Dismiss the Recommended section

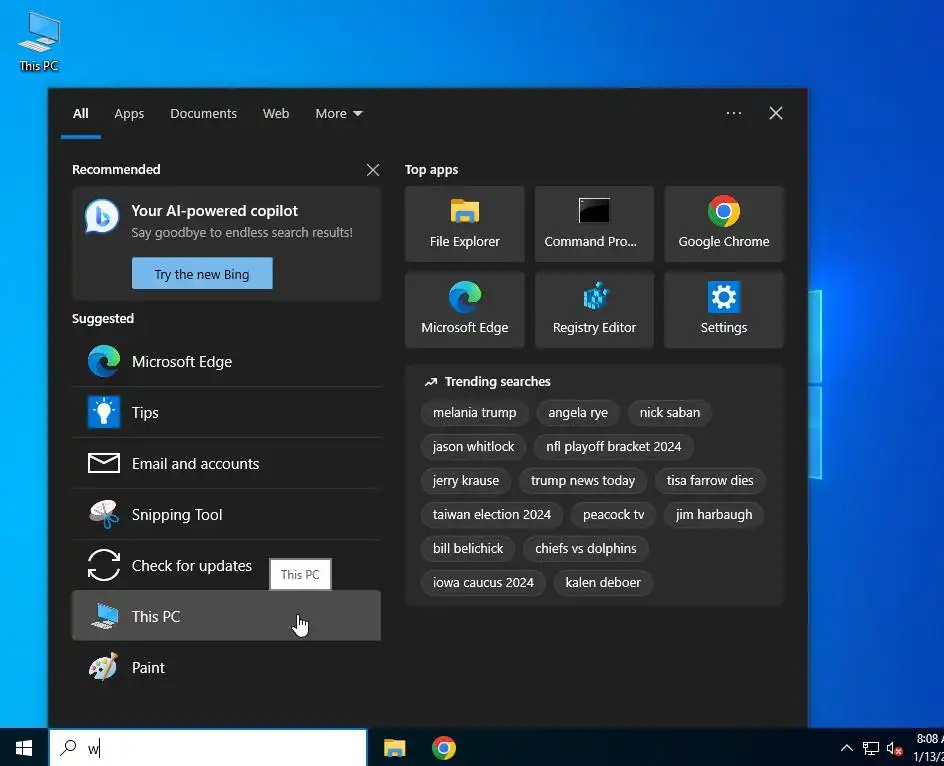[x=373, y=170]
